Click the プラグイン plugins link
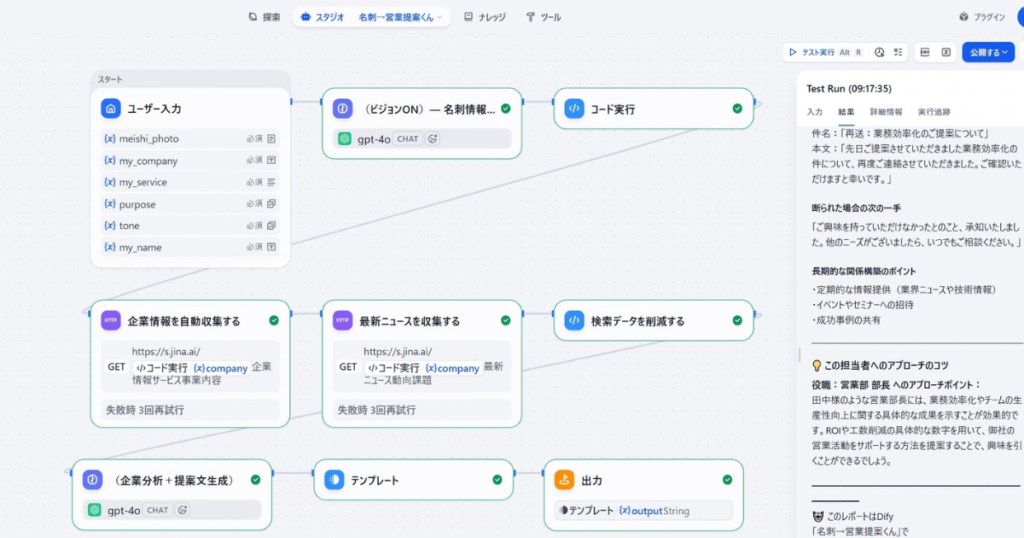1024x538 pixels. [x=982, y=17]
